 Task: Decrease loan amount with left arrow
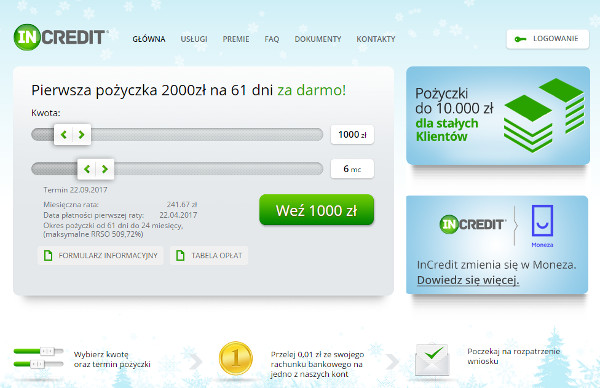pyautogui.click(x=64, y=135)
